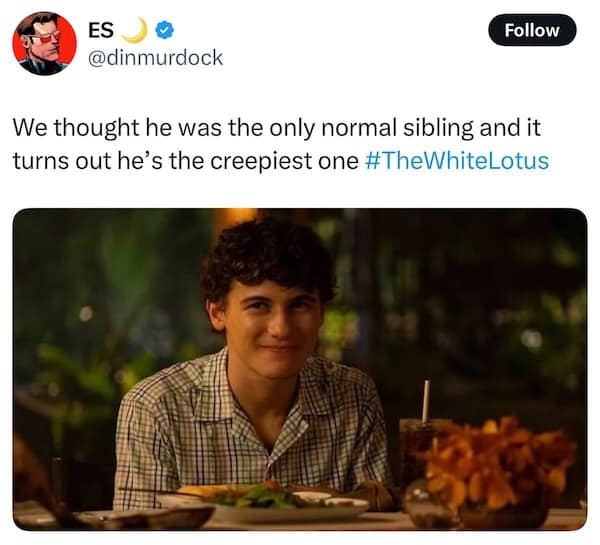The width and height of the screenshot is (600, 545).
Task: Click the white straw in the glass
Action: coord(426,401)
